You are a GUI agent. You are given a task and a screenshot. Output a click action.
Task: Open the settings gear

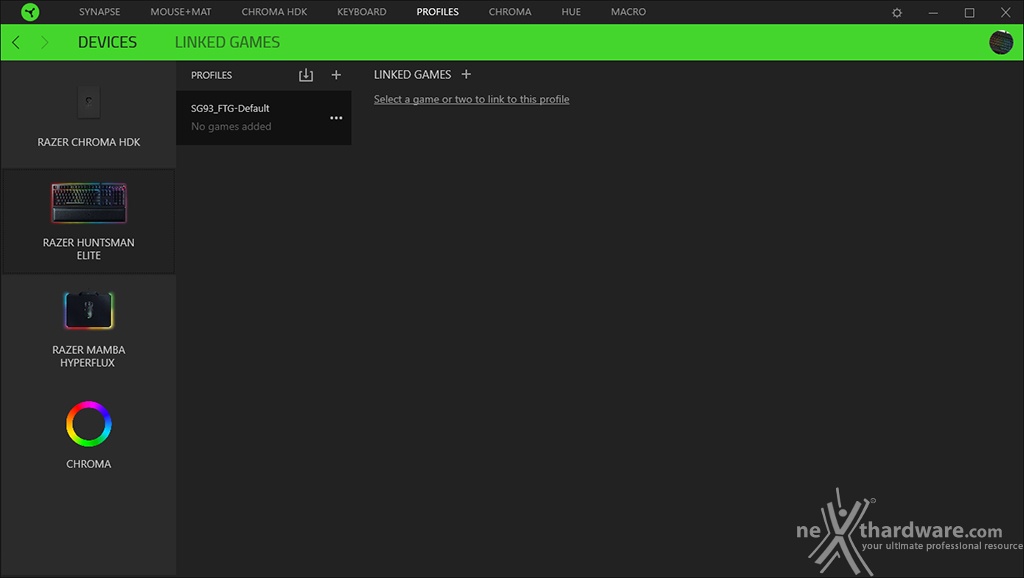coord(897,12)
